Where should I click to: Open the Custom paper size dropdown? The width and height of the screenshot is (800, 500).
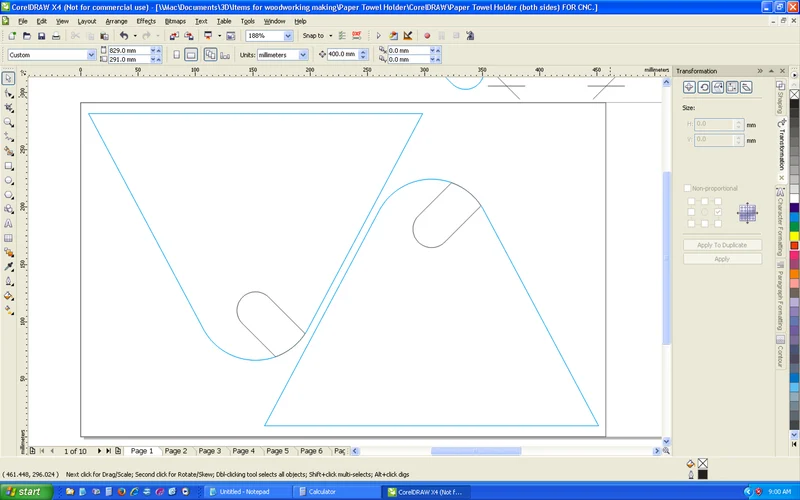pos(91,55)
